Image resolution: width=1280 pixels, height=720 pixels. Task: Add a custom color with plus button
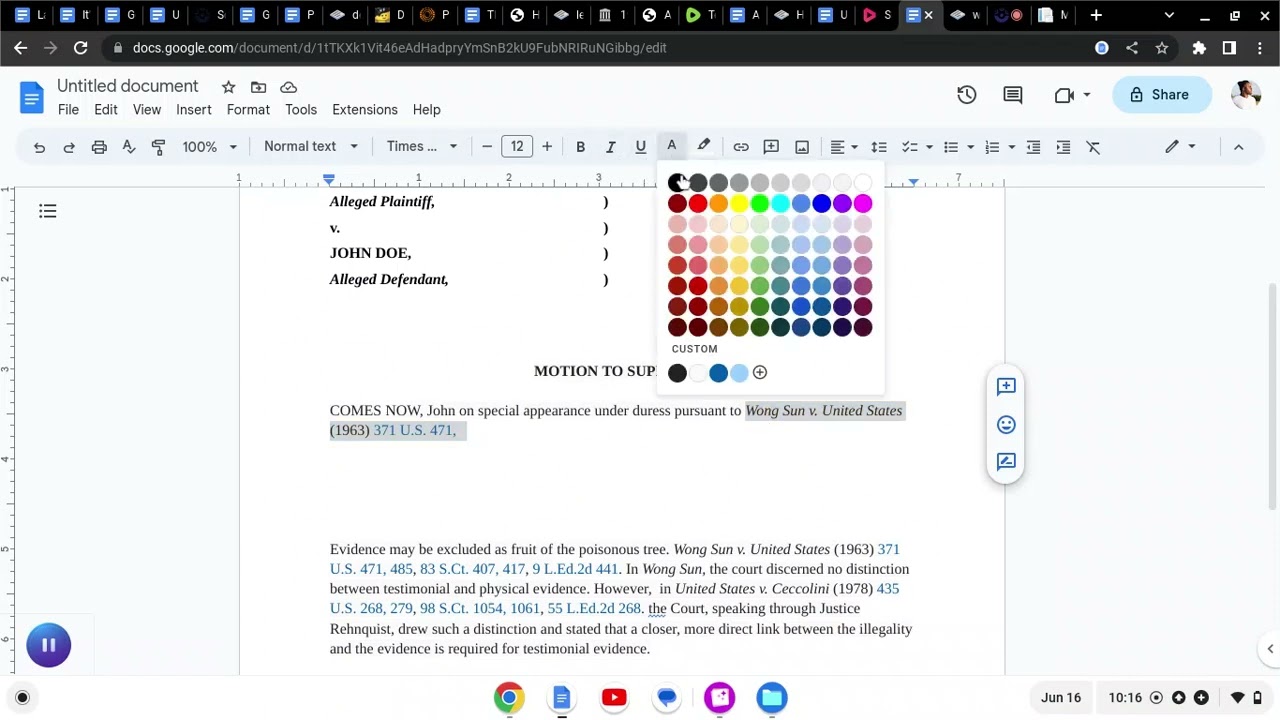click(760, 373)
